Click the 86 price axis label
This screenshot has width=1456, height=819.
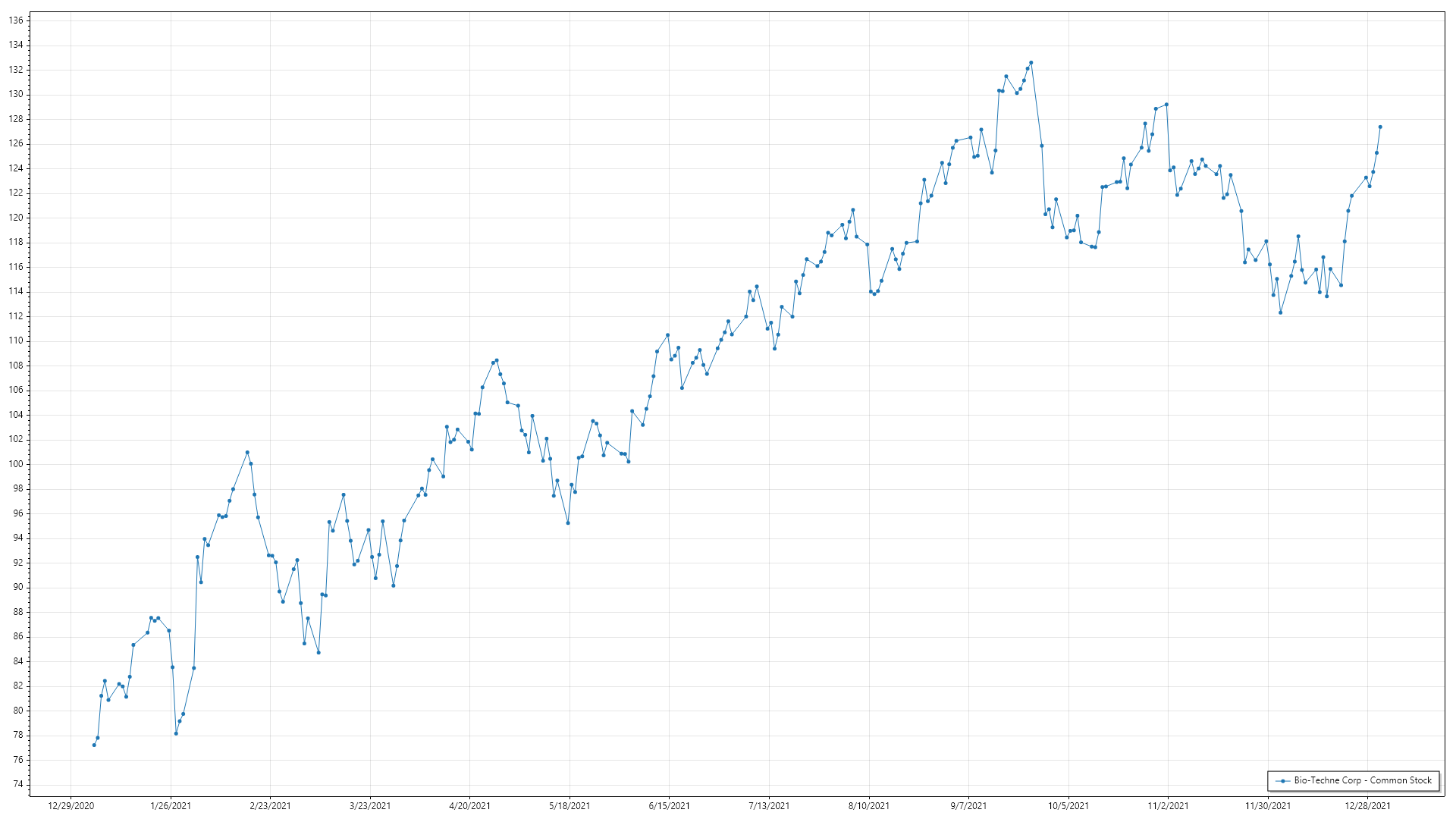[x=18, y=636]
